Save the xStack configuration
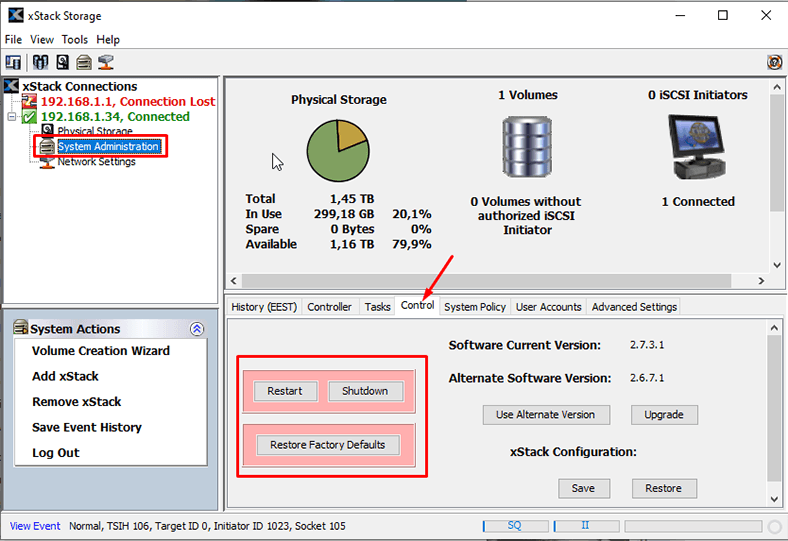This screenshot has width=788, height=541. (583, 488)
